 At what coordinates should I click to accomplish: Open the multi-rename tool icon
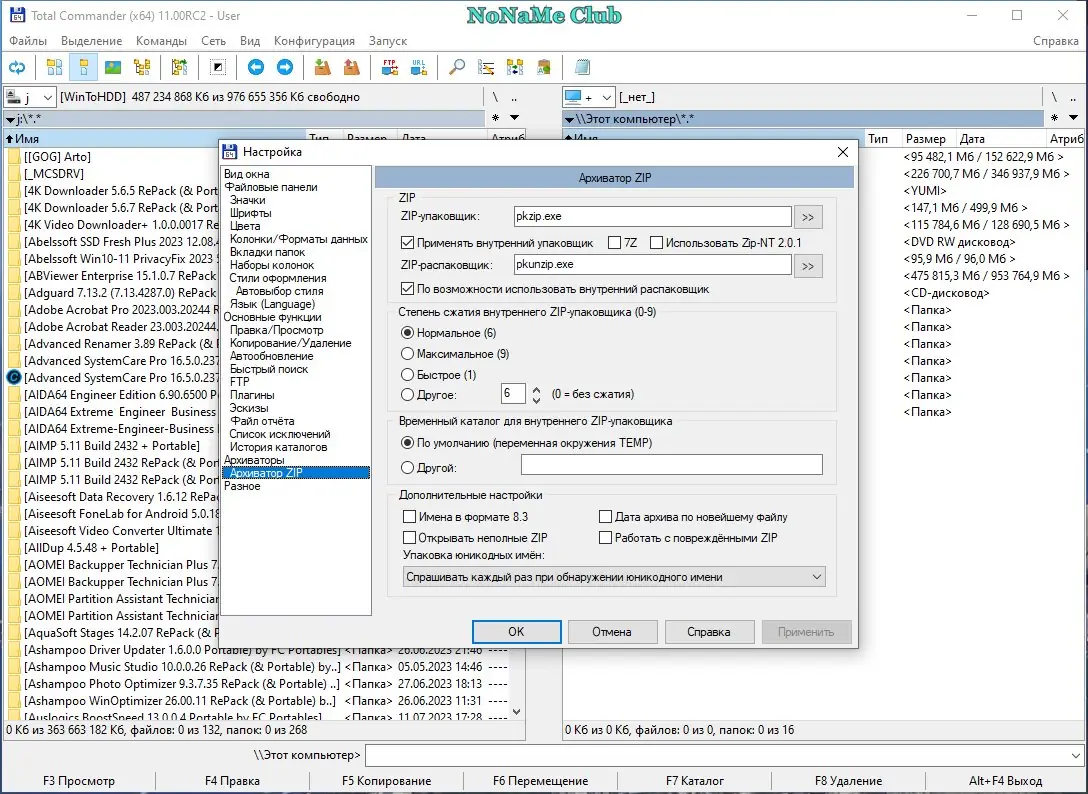(486, 67)
